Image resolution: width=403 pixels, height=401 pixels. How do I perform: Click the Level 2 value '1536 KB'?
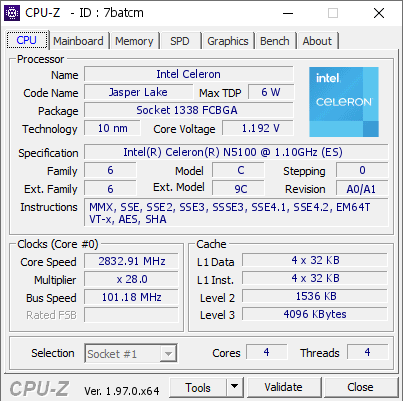(315, 296)
